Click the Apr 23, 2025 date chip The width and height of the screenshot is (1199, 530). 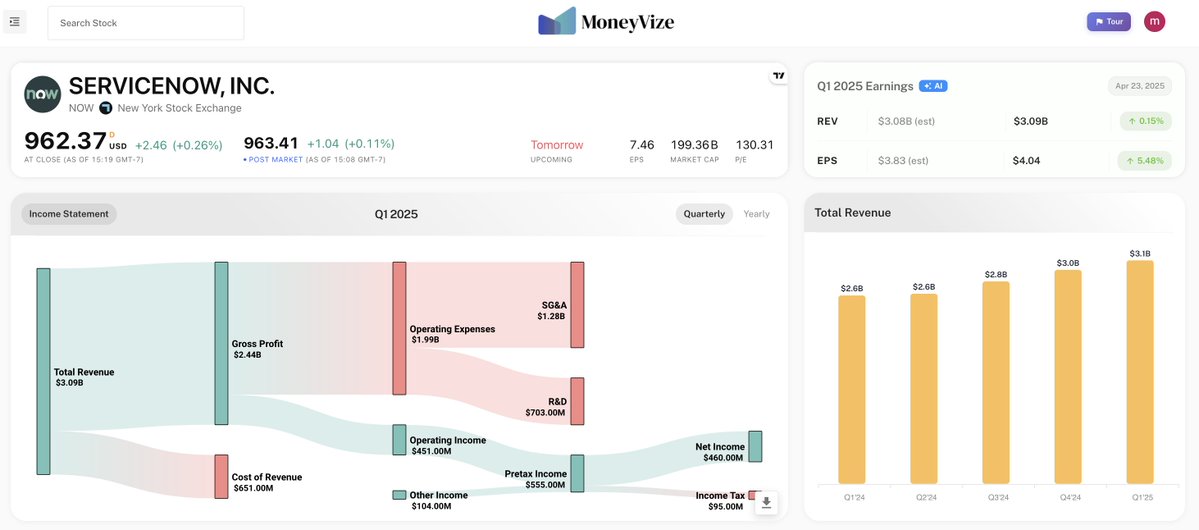coord(1139,86)
